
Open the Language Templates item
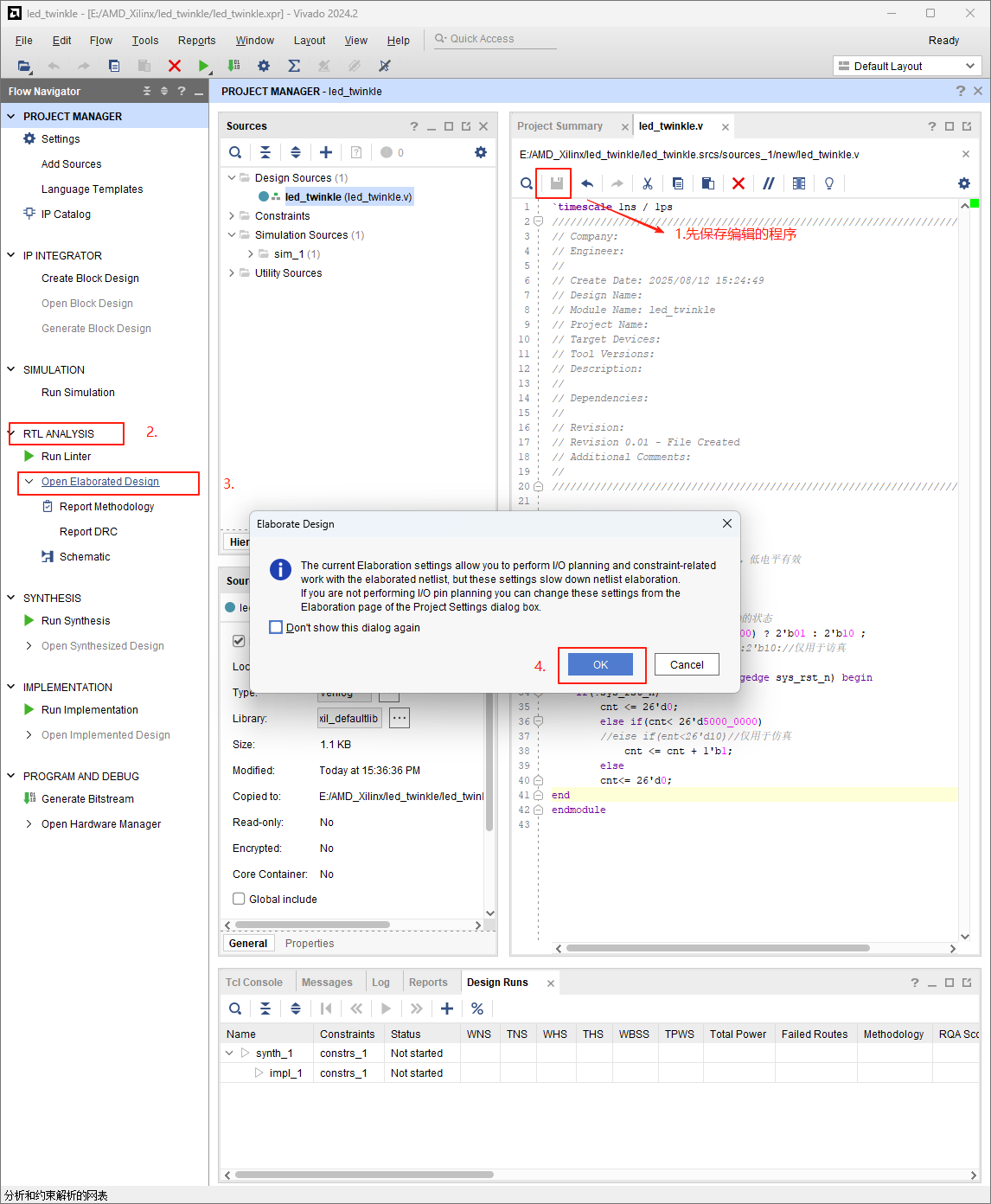93,189
